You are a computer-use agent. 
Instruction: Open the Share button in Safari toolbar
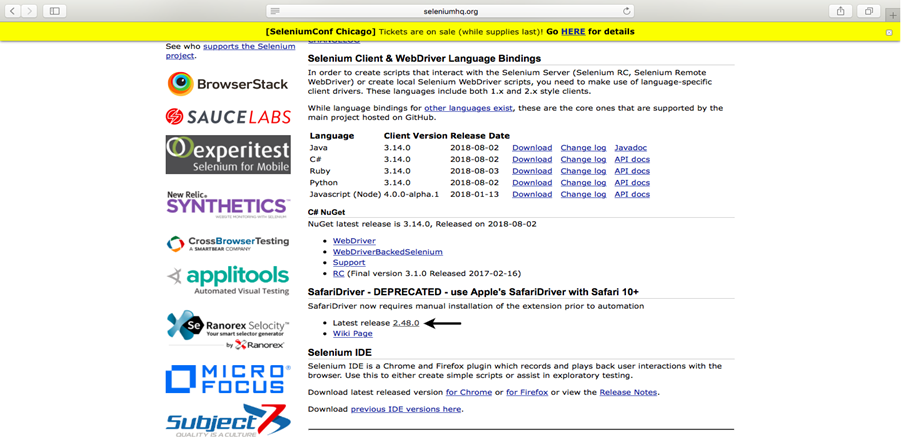click(841, 10)
